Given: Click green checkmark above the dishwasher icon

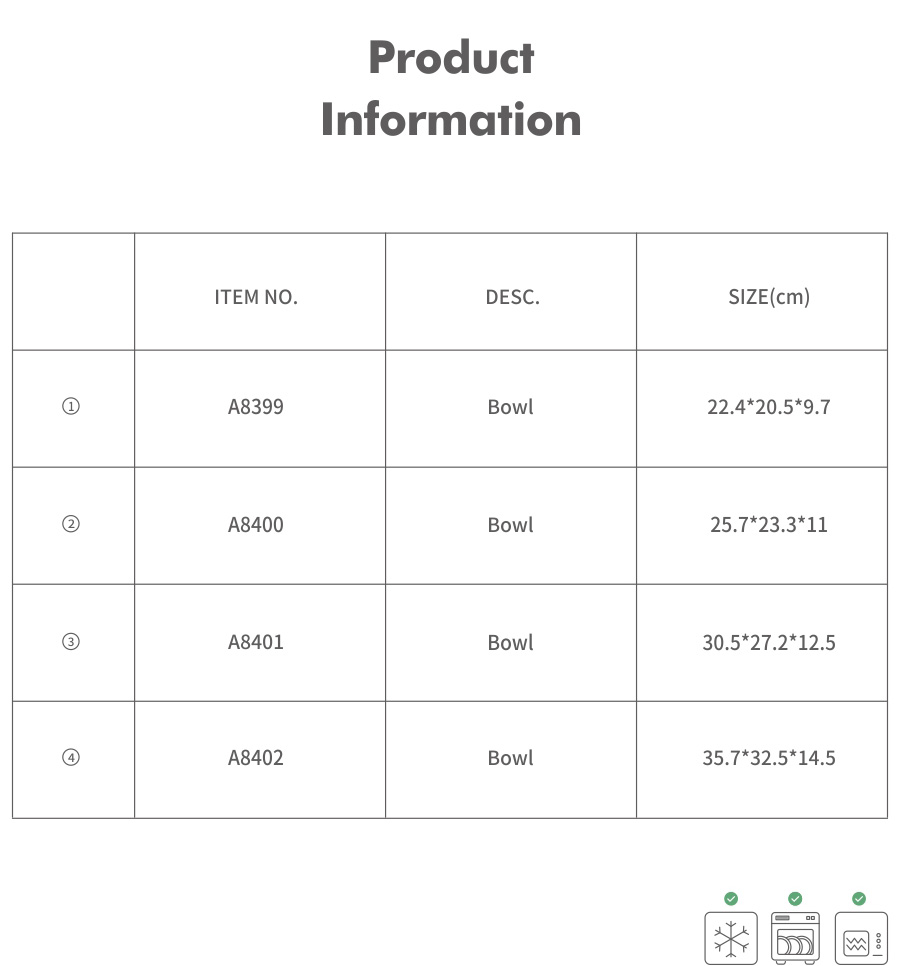Looking at the screenshot, I should 795,899.
